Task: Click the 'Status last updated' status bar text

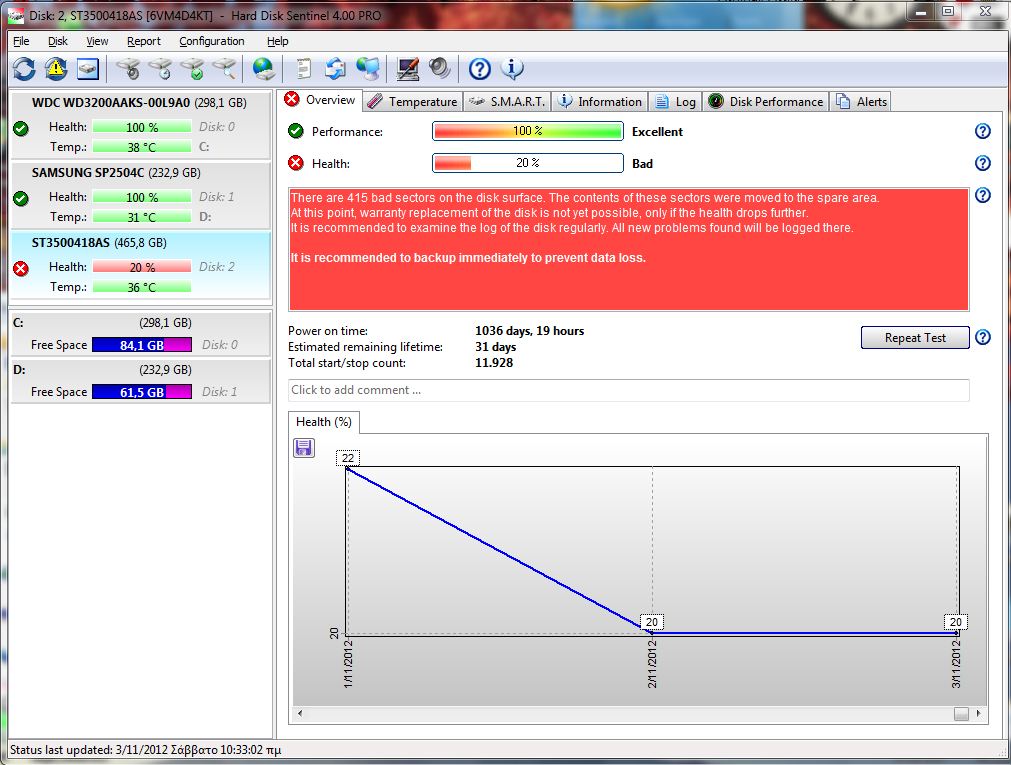Action: click(x=145, y=750)
